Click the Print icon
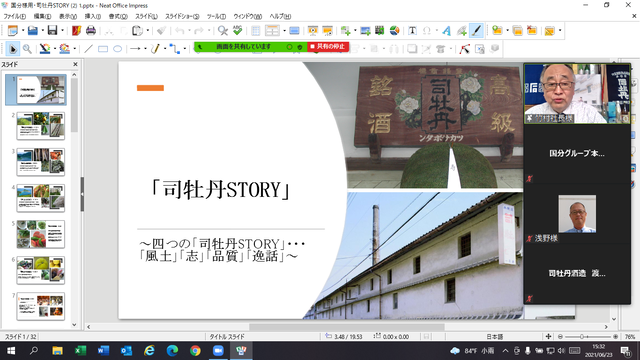This screenshot has width=640, height=360. coord(91,31)
